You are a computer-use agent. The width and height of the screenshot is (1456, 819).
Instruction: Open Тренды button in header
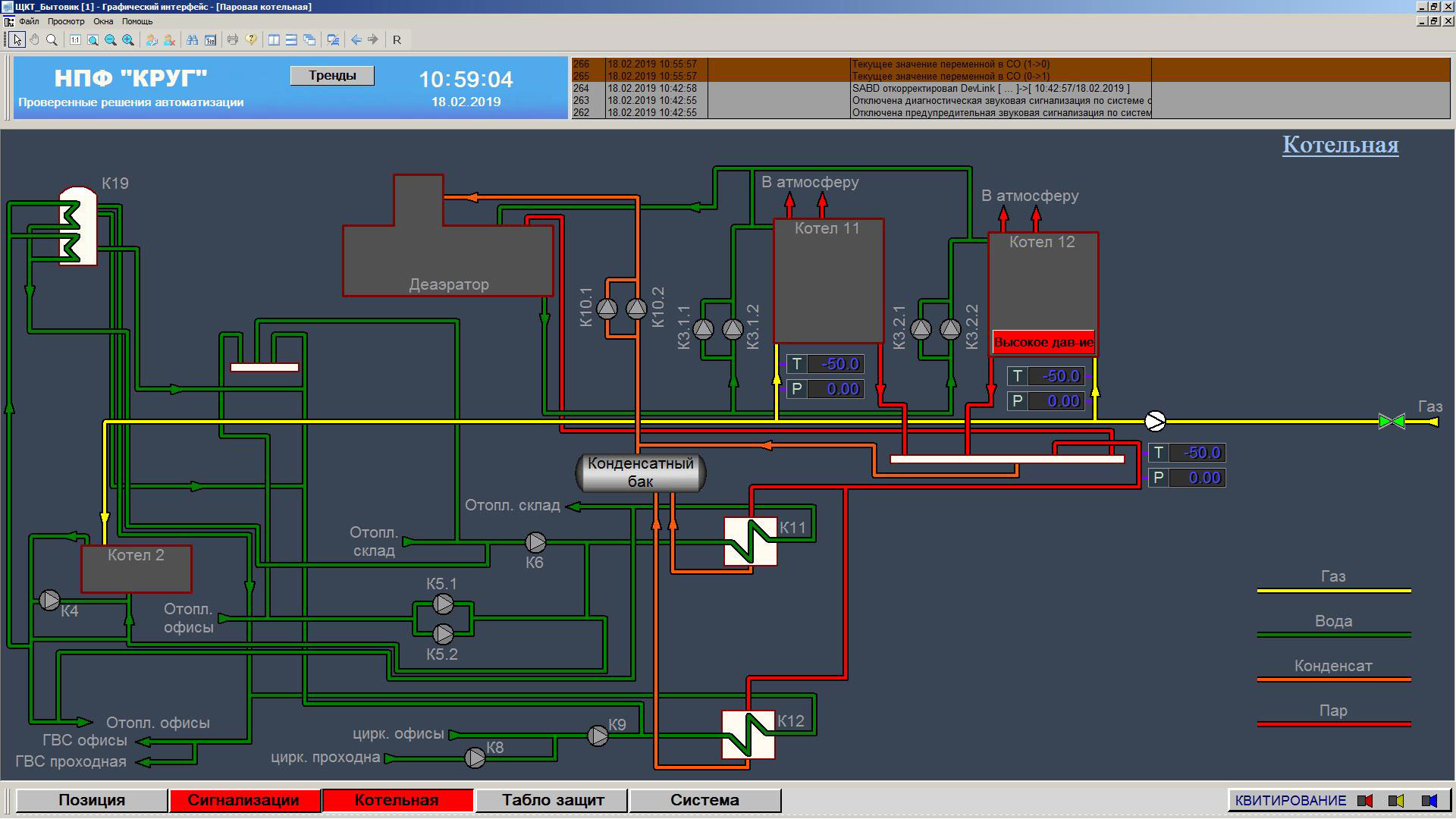click(x=332, y=75)
